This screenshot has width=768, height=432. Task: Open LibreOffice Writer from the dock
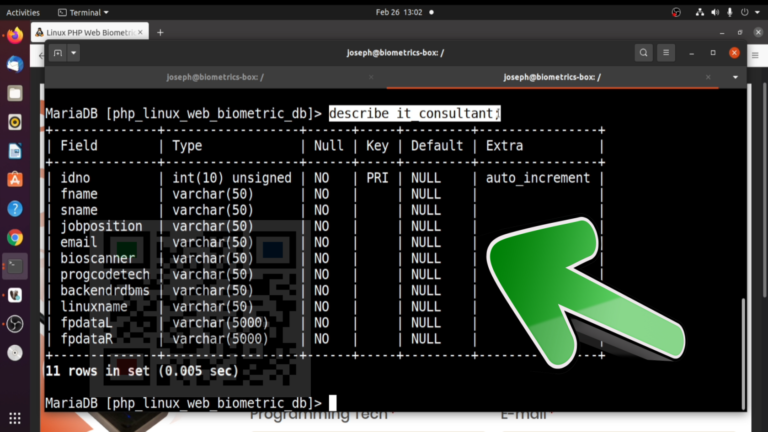coord(15,151)
